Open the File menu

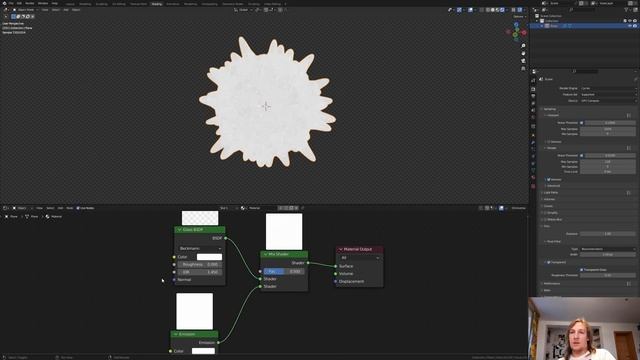pyautogui.click(x=11, y=3)
